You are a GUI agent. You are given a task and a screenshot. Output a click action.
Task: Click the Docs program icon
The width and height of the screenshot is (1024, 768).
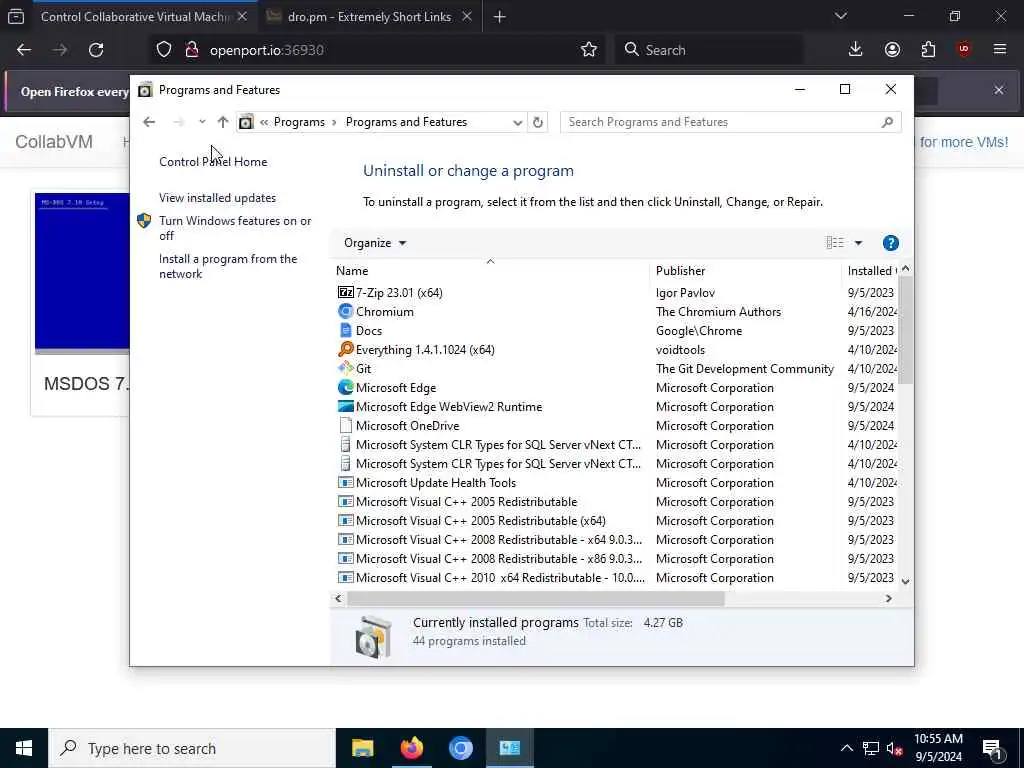click(345, 330)
